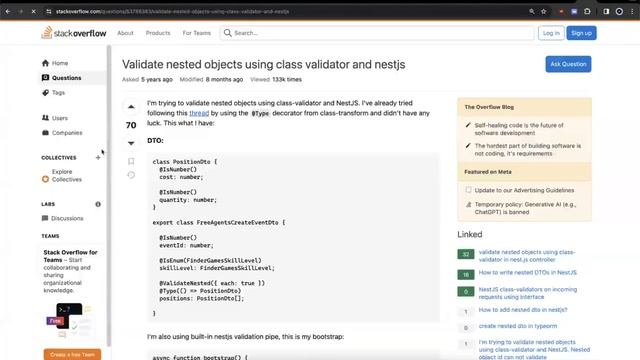Open 'Temporary policy: Generative AI' meta link
The height and width of the screenshot is (360, 640).
pos(525,208)
